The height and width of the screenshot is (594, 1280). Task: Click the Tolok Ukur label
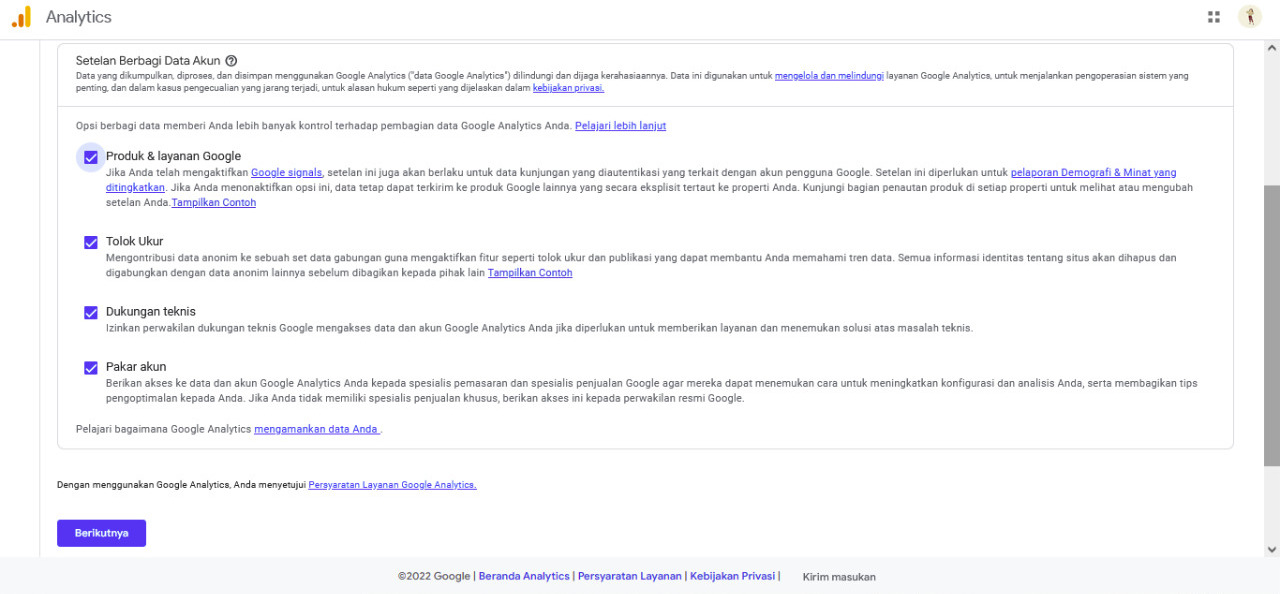134,241
